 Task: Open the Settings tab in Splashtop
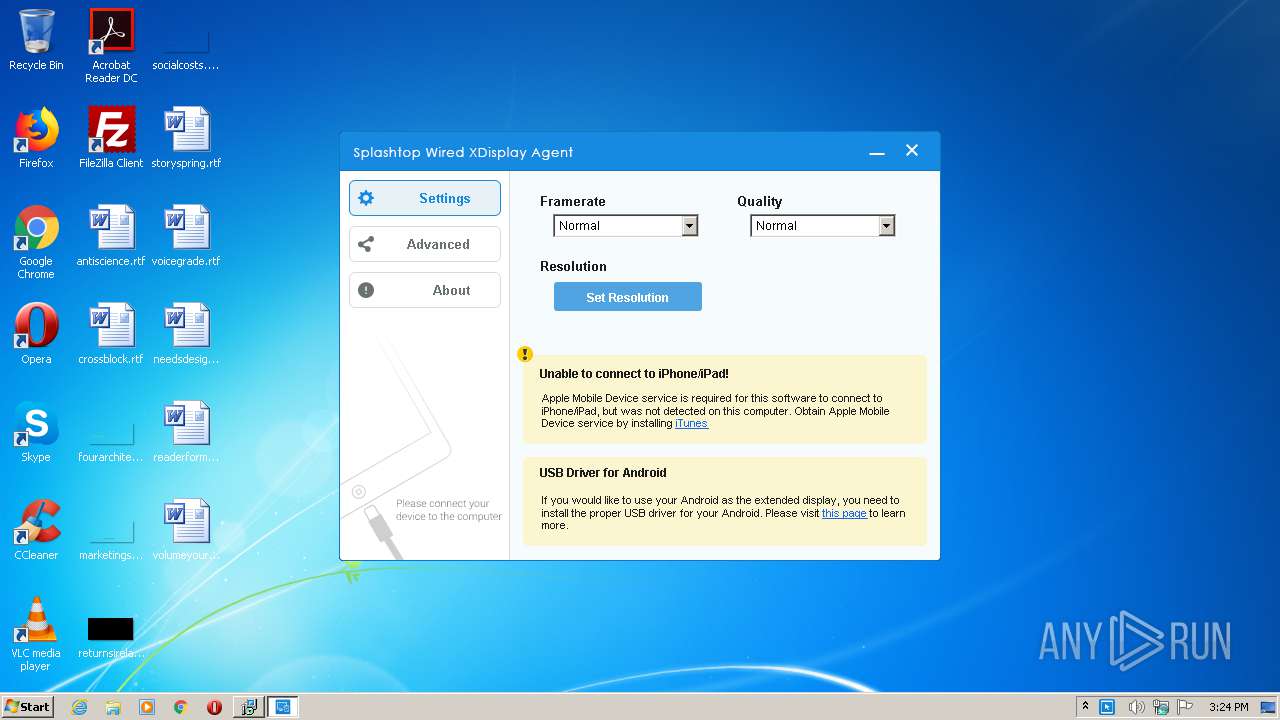425,198
